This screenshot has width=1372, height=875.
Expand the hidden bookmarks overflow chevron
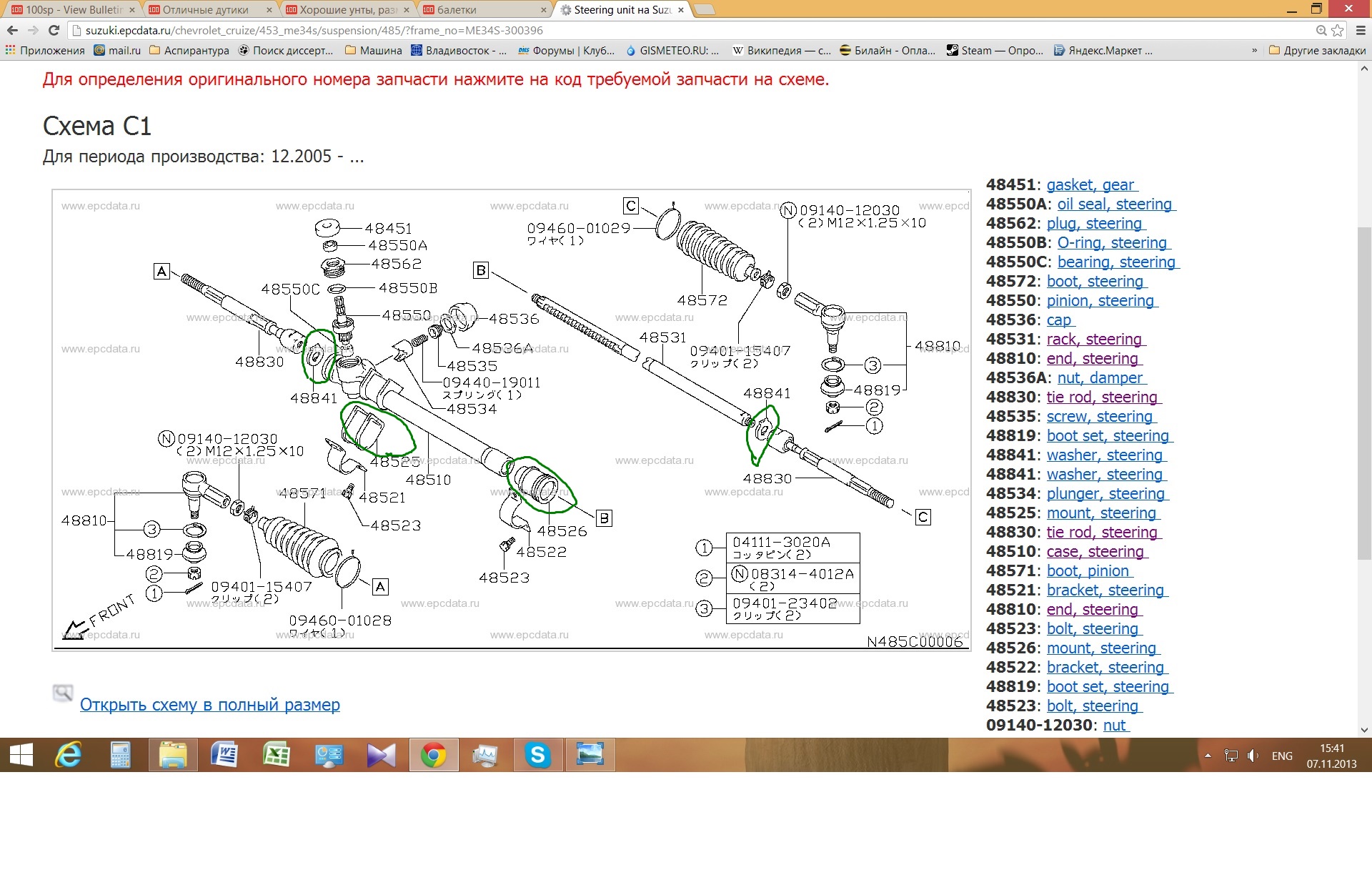pos(1255,51)
